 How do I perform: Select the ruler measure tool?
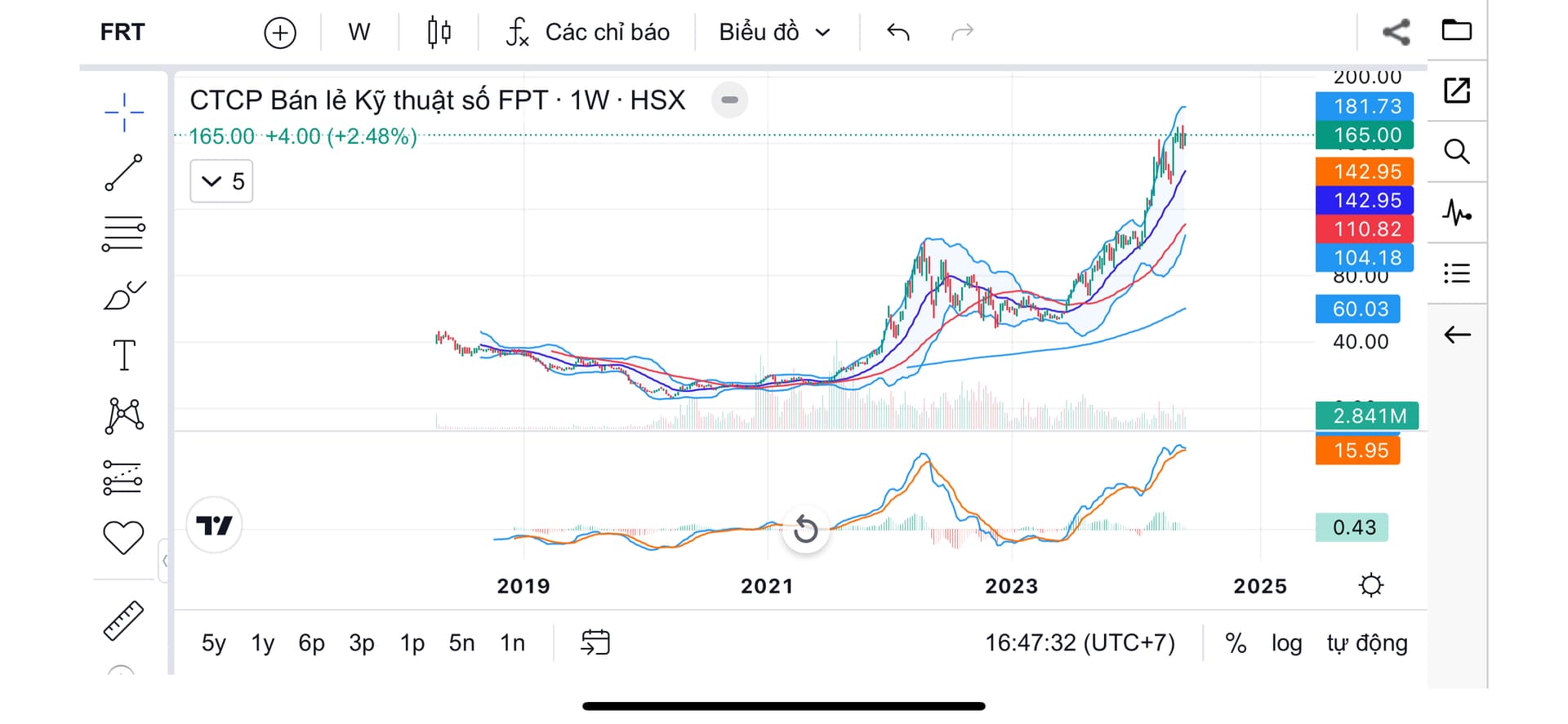coord(124,620)
